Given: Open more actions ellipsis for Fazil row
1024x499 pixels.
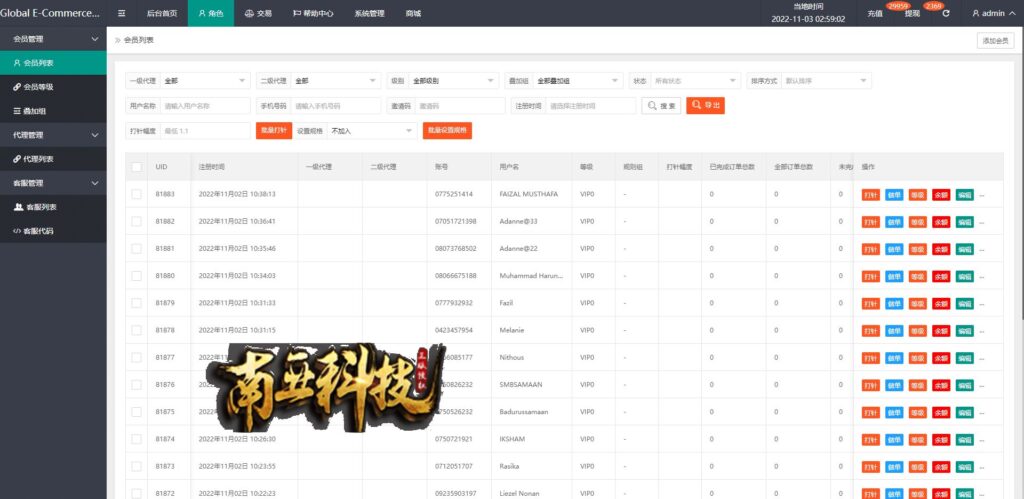Looking at the screenshot, I should point(982,304).
